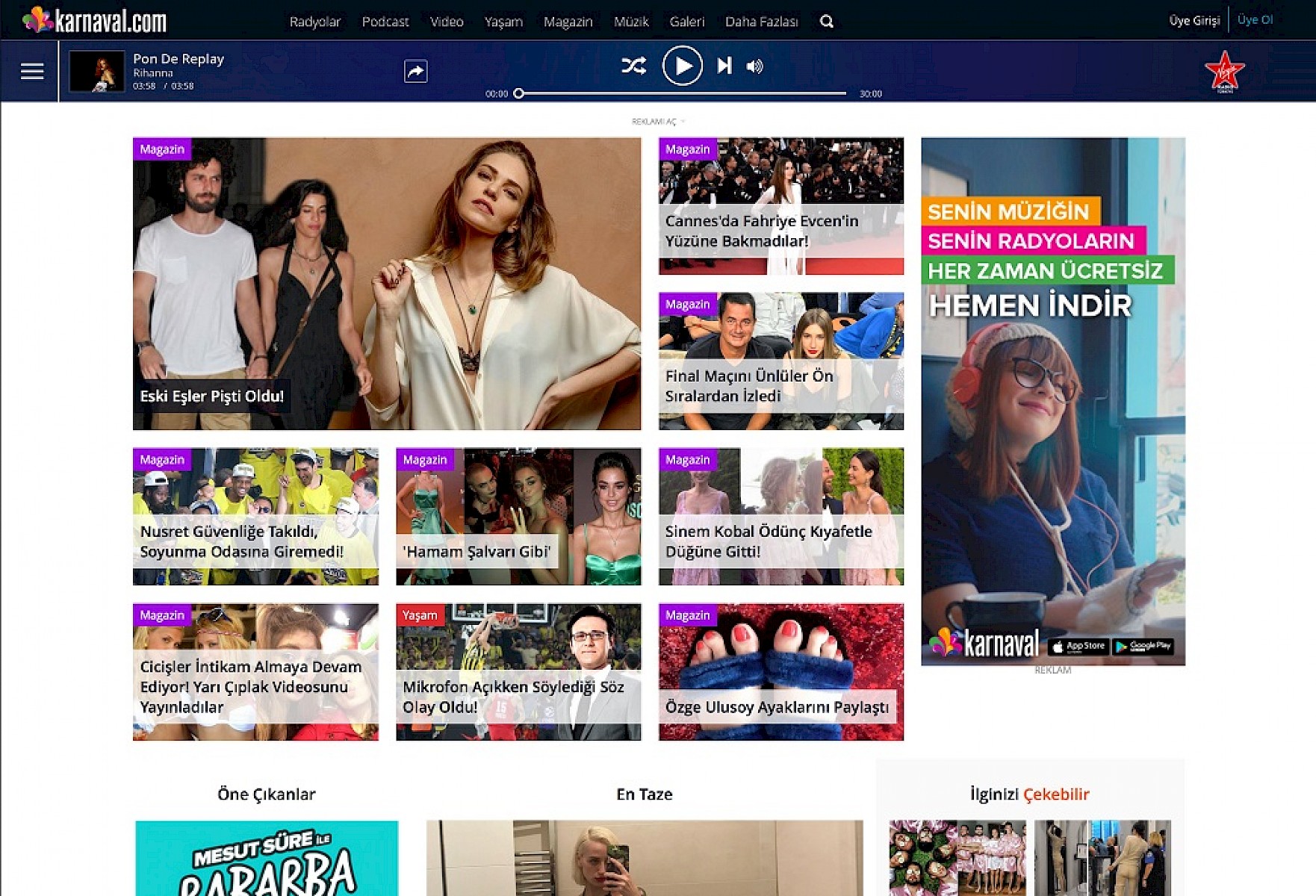The image size is (1316, 896).
Task: Open the Radyolar menu item
Action: (314, 22)
